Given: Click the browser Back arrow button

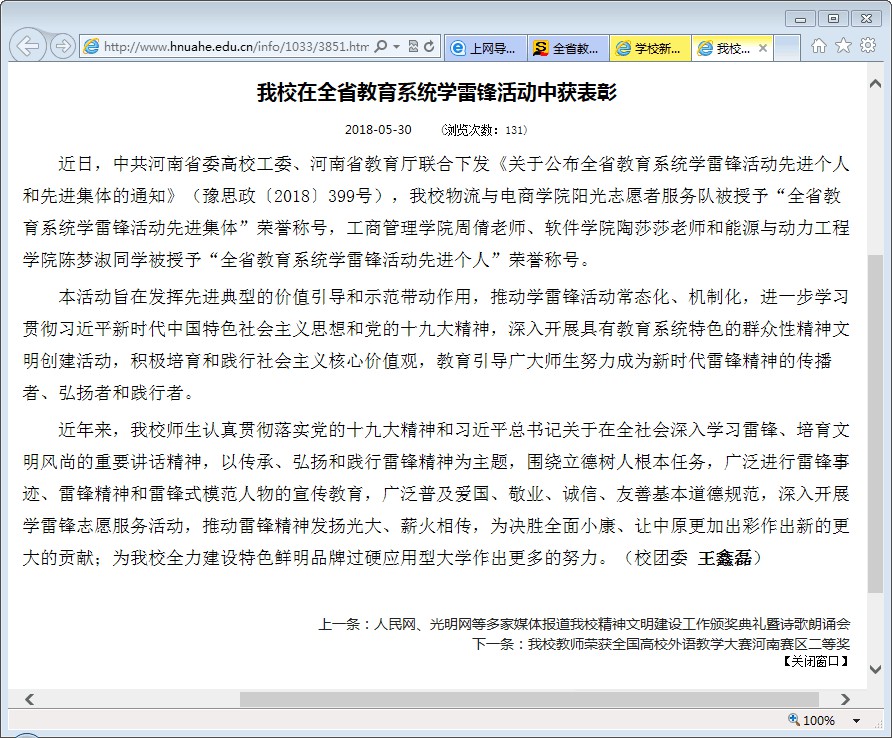Looking at the screenshot, I should click(x=29, y=46).
